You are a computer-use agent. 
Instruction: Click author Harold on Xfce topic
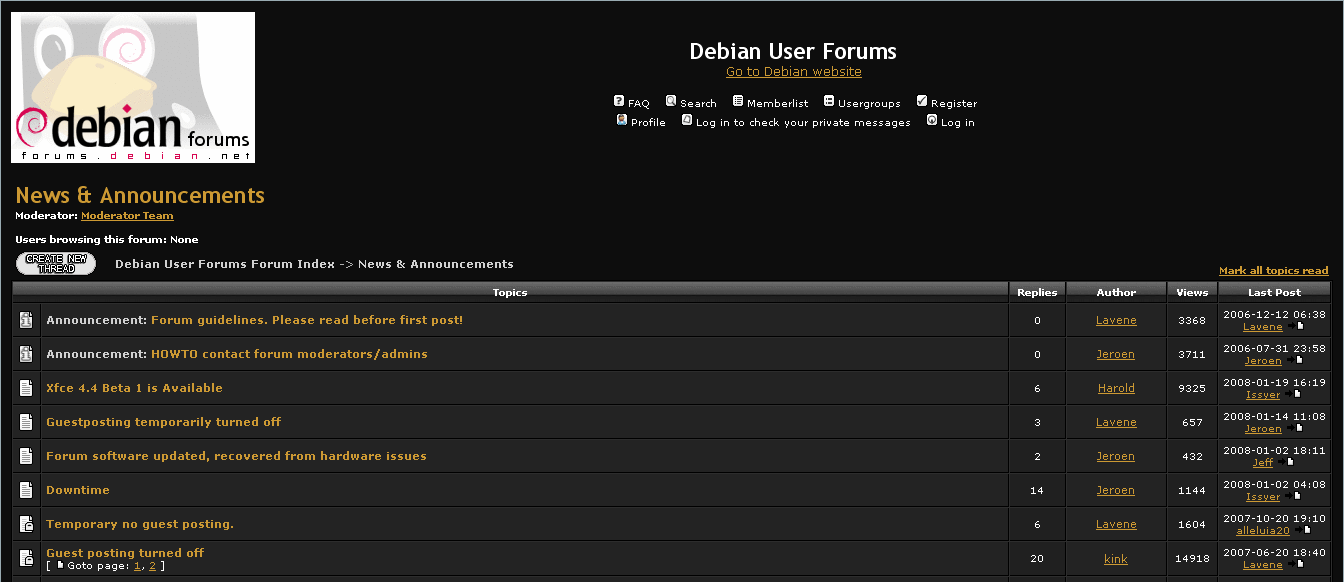click(x=1115, y=387)
